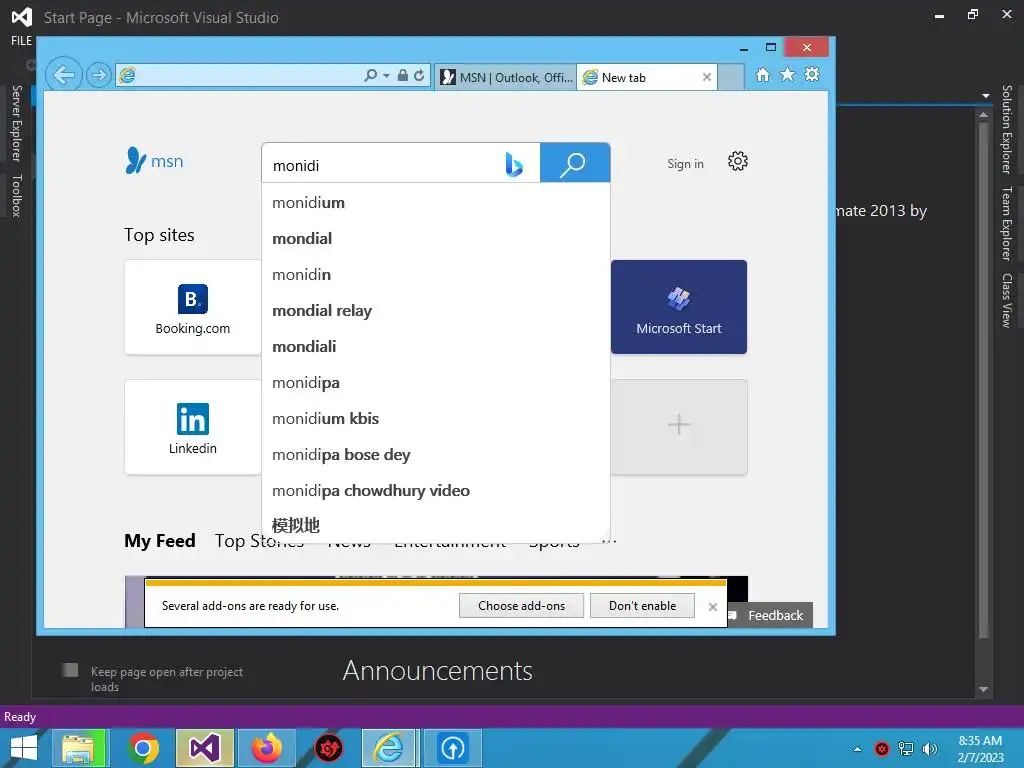This screenshot has width=1024, height=768.
Task: Click the add top site plus tile
Action: [679, 427]
